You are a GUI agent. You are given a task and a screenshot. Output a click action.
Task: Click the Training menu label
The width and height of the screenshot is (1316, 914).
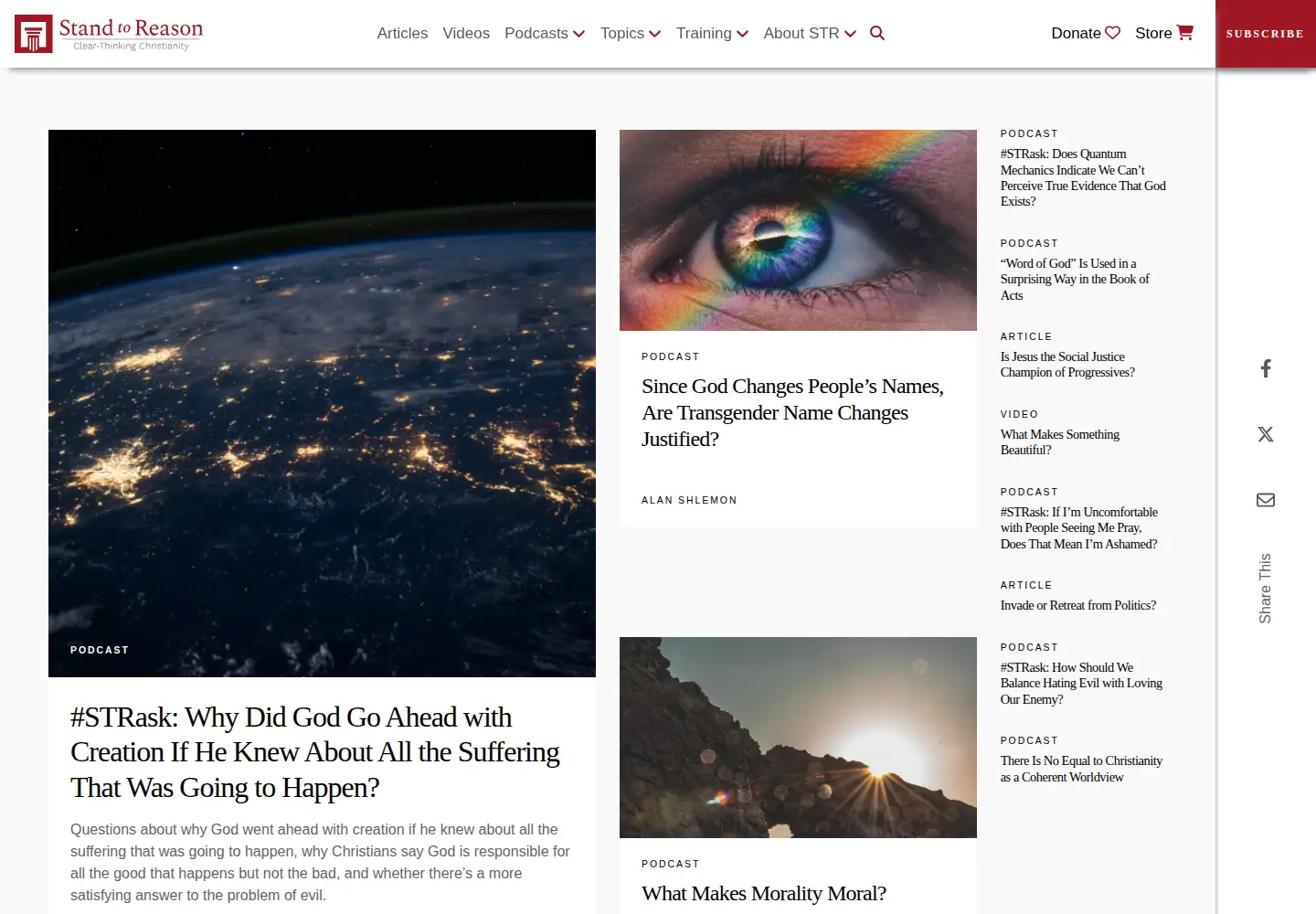(704, 33)
